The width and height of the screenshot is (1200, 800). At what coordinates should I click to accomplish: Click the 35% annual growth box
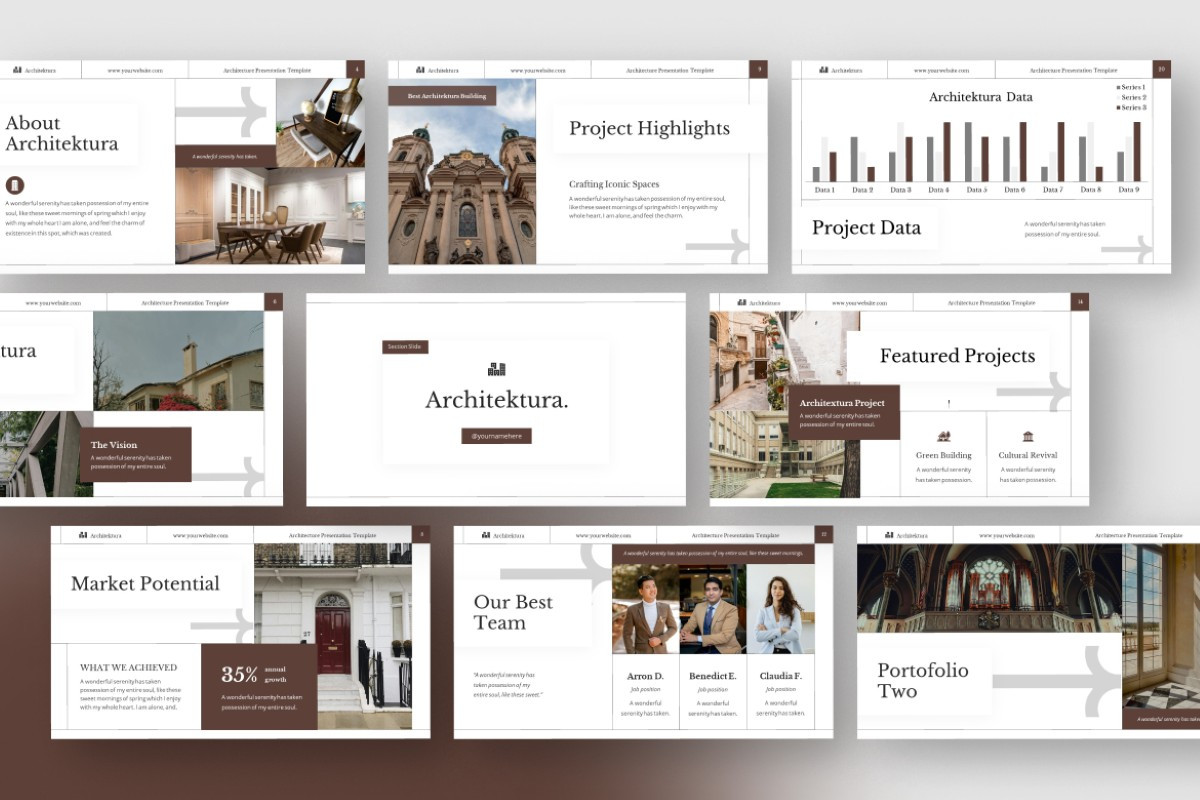tap(259, 686)
